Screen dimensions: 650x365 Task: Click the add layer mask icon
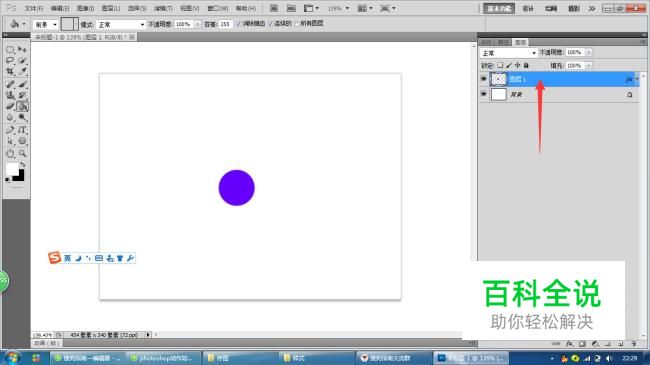(x=582, y=344)
